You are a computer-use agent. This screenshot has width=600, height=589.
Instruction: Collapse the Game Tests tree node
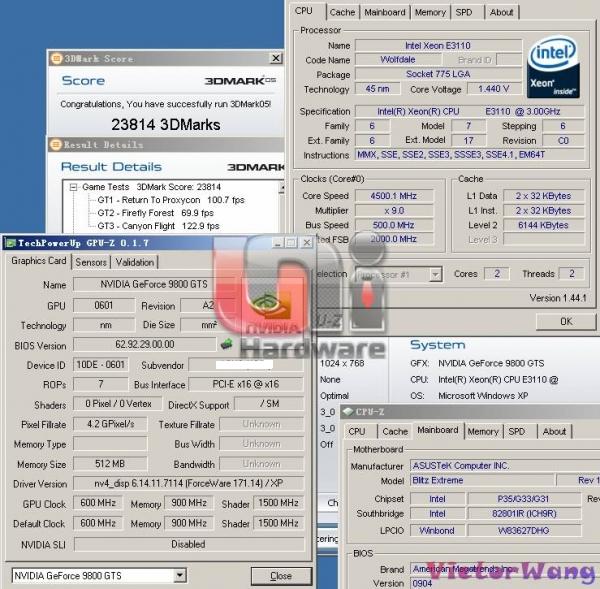coord(73,187)
